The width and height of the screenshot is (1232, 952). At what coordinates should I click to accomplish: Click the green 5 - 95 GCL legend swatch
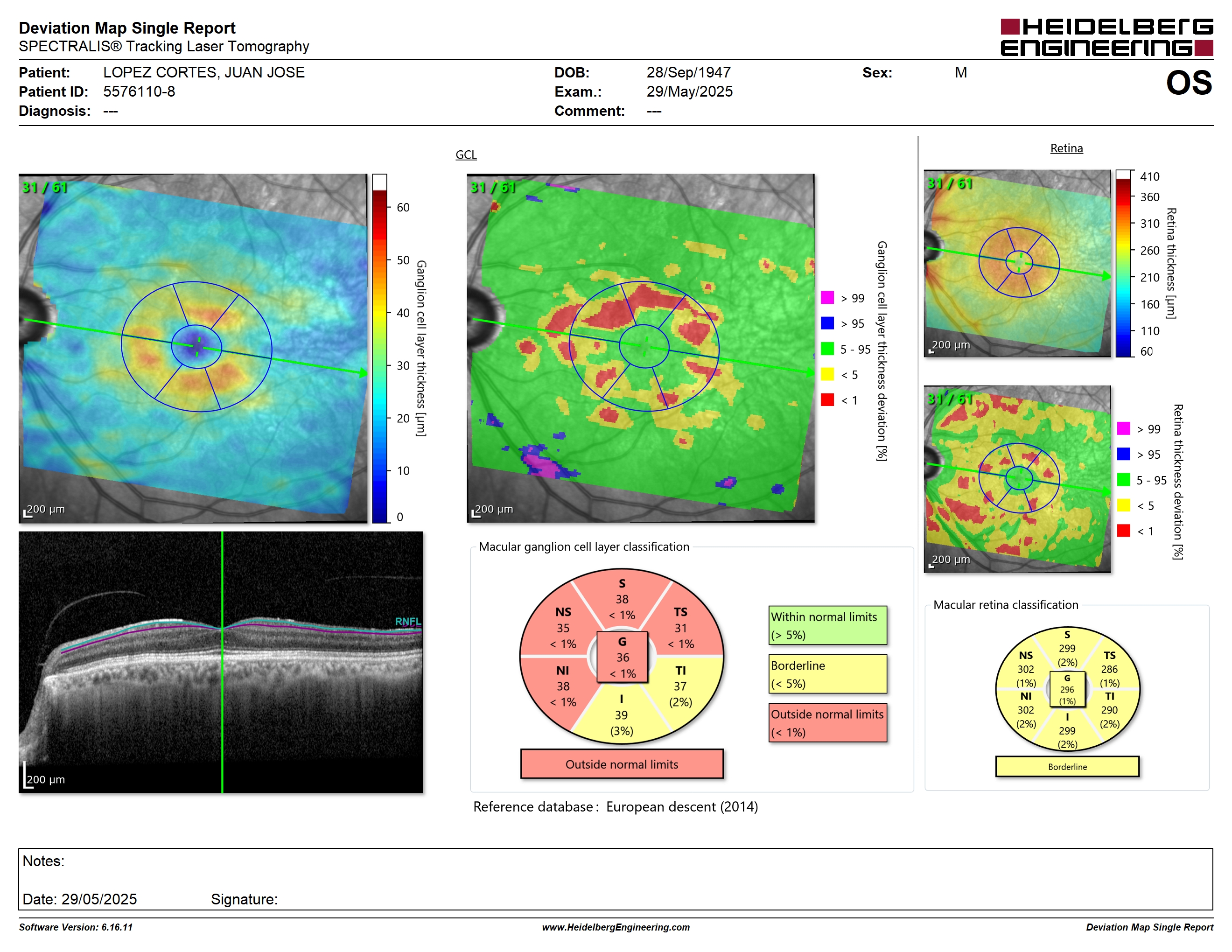tap(827, 349)
